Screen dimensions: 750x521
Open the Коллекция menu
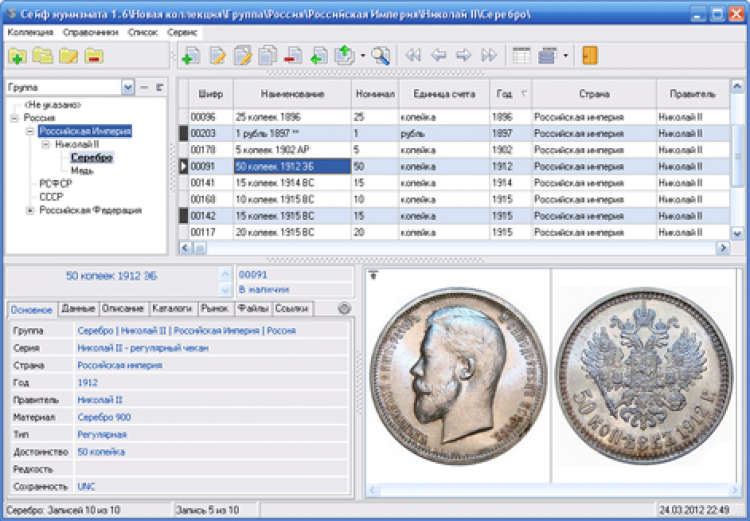click(30, 33)
